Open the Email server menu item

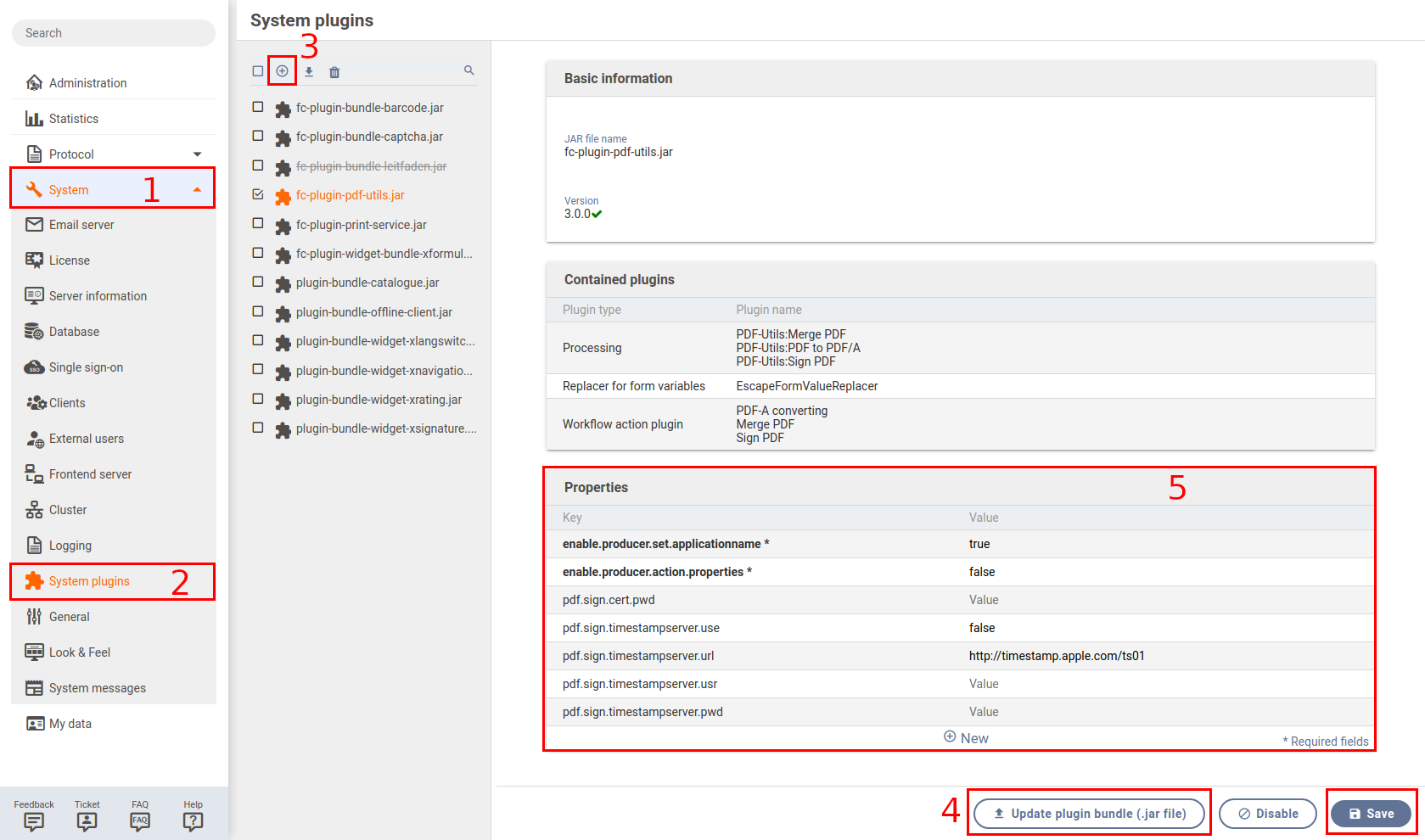click(81, 225)
